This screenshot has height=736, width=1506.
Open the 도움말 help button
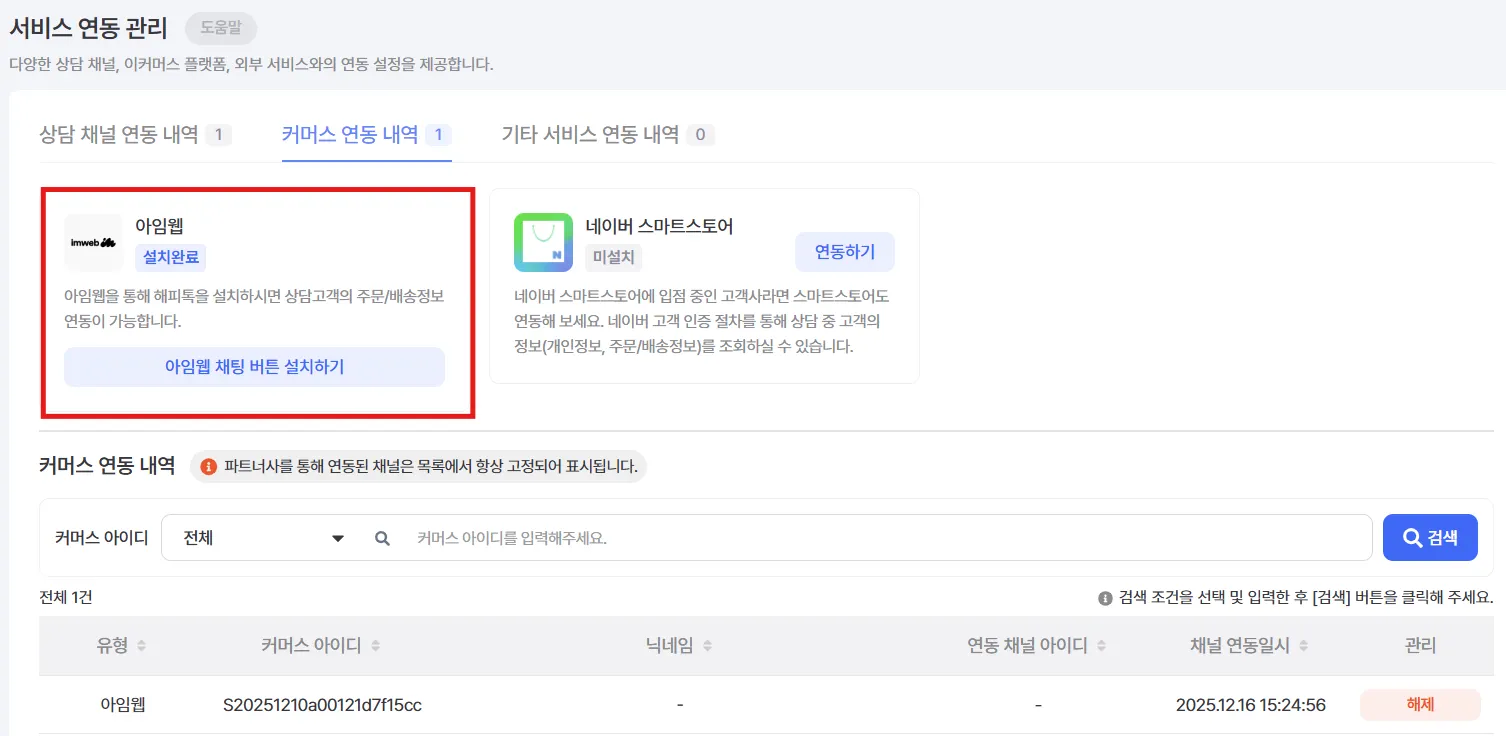click(221, 28)
